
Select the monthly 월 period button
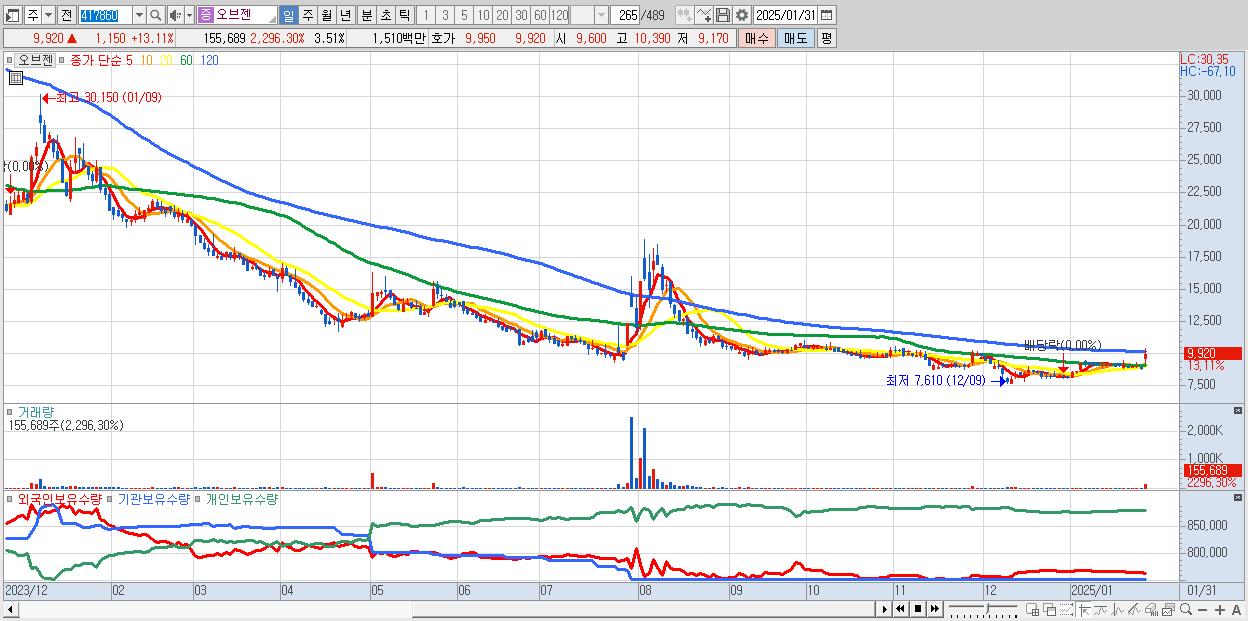[x=326, y=16]
